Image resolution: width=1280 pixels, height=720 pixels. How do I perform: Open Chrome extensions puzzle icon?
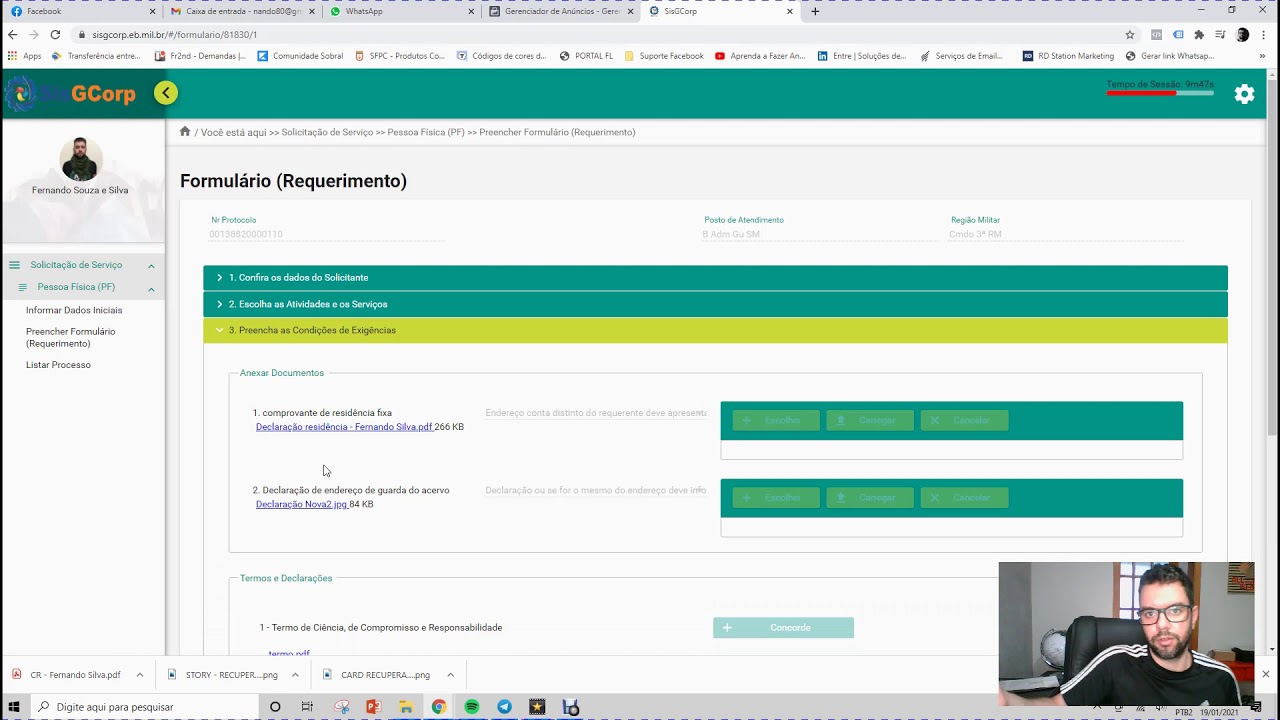1199,34
